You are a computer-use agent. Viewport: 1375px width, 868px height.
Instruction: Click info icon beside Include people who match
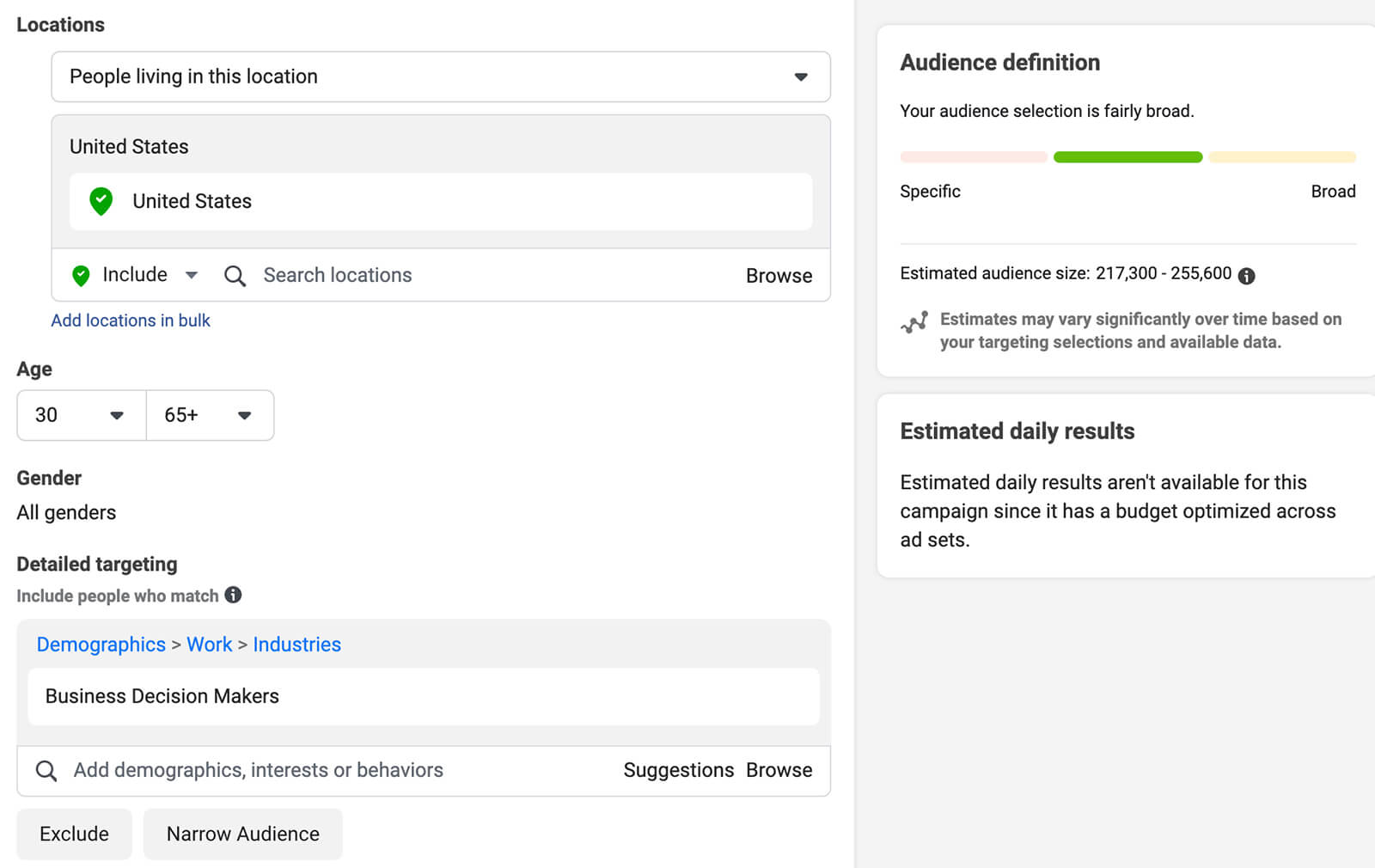coord(233,595)
